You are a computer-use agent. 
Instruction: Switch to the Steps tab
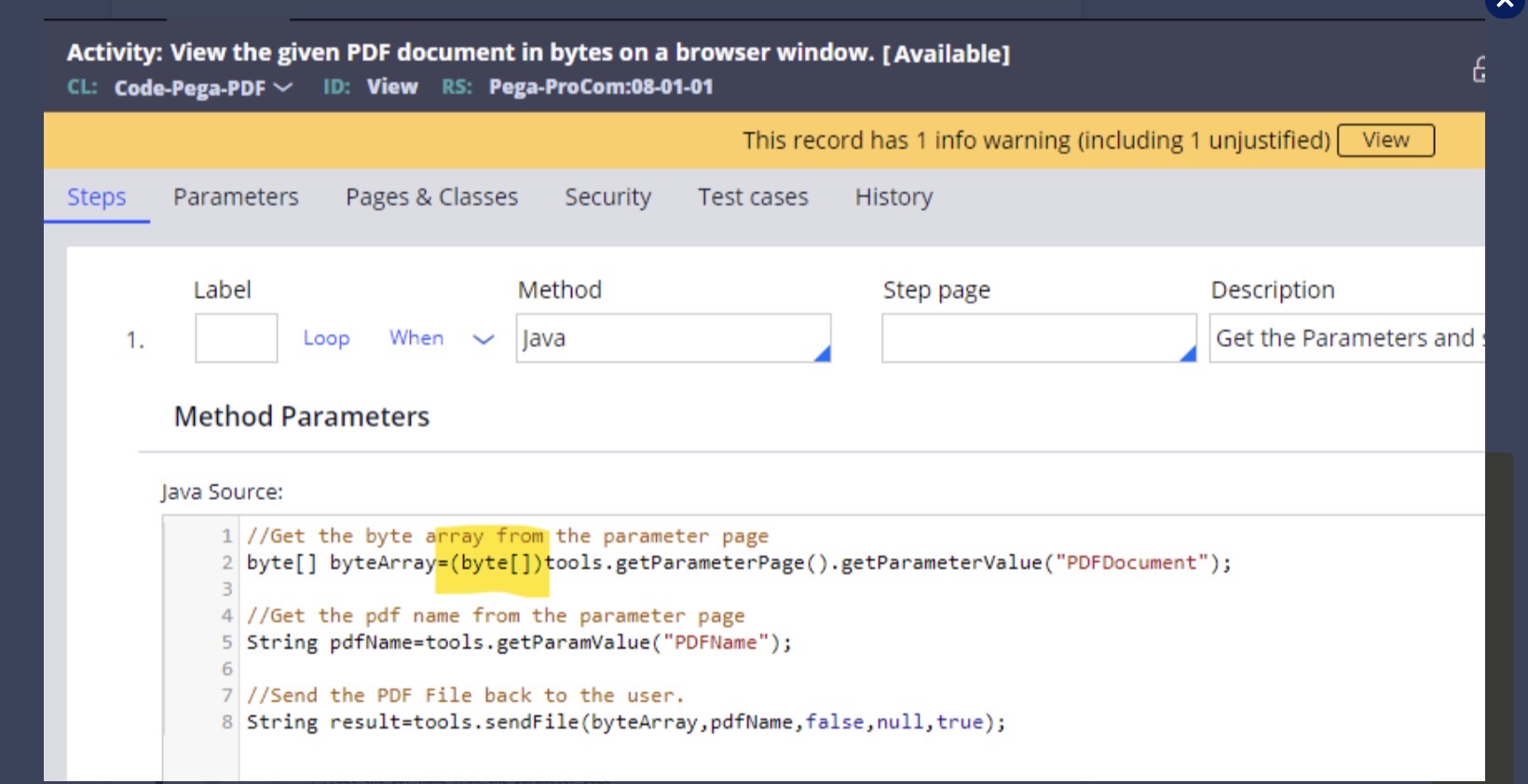96,197
